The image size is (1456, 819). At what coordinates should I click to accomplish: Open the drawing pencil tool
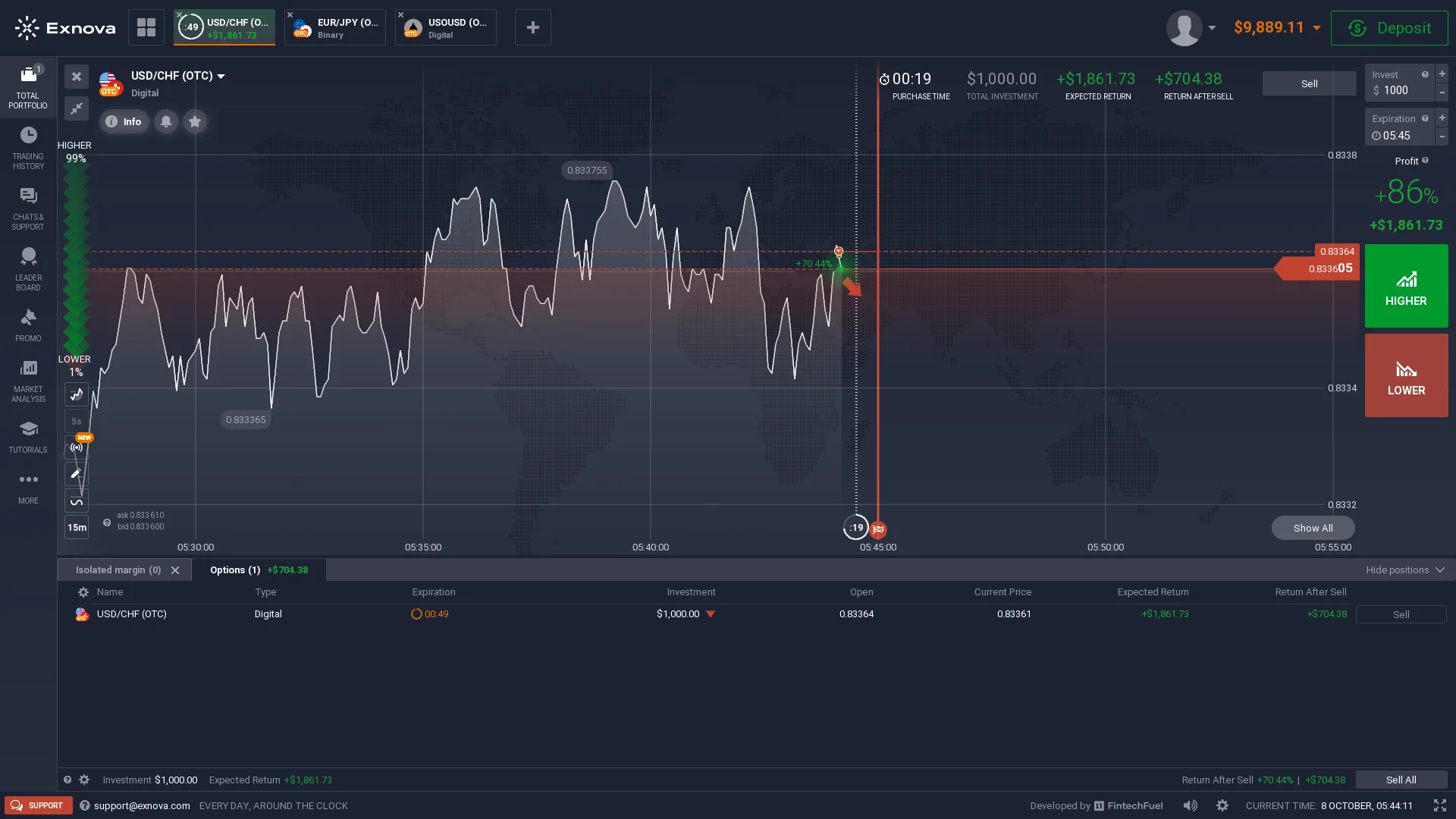[77, 474]
